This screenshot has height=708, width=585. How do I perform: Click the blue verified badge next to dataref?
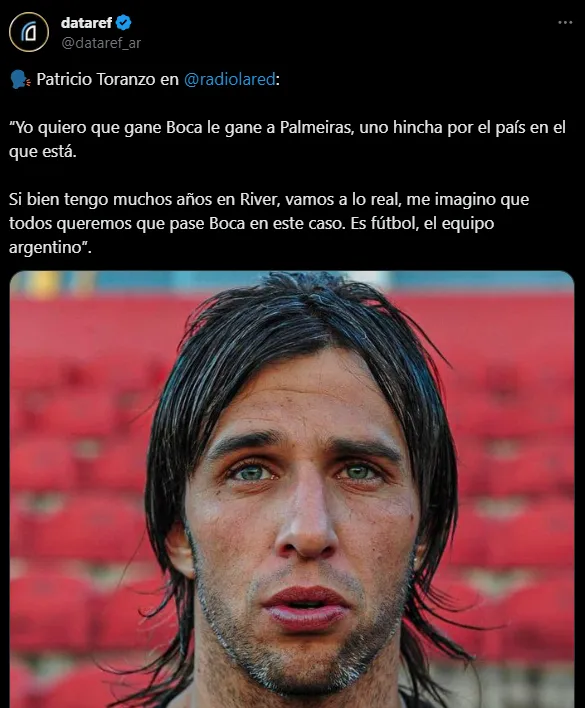click(x=123, y=23)
